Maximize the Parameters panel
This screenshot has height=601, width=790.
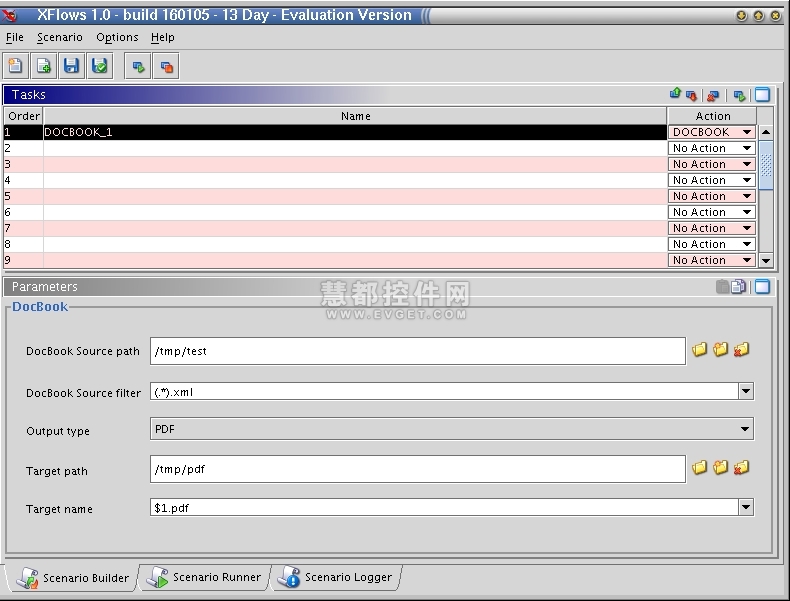[762, 287]
